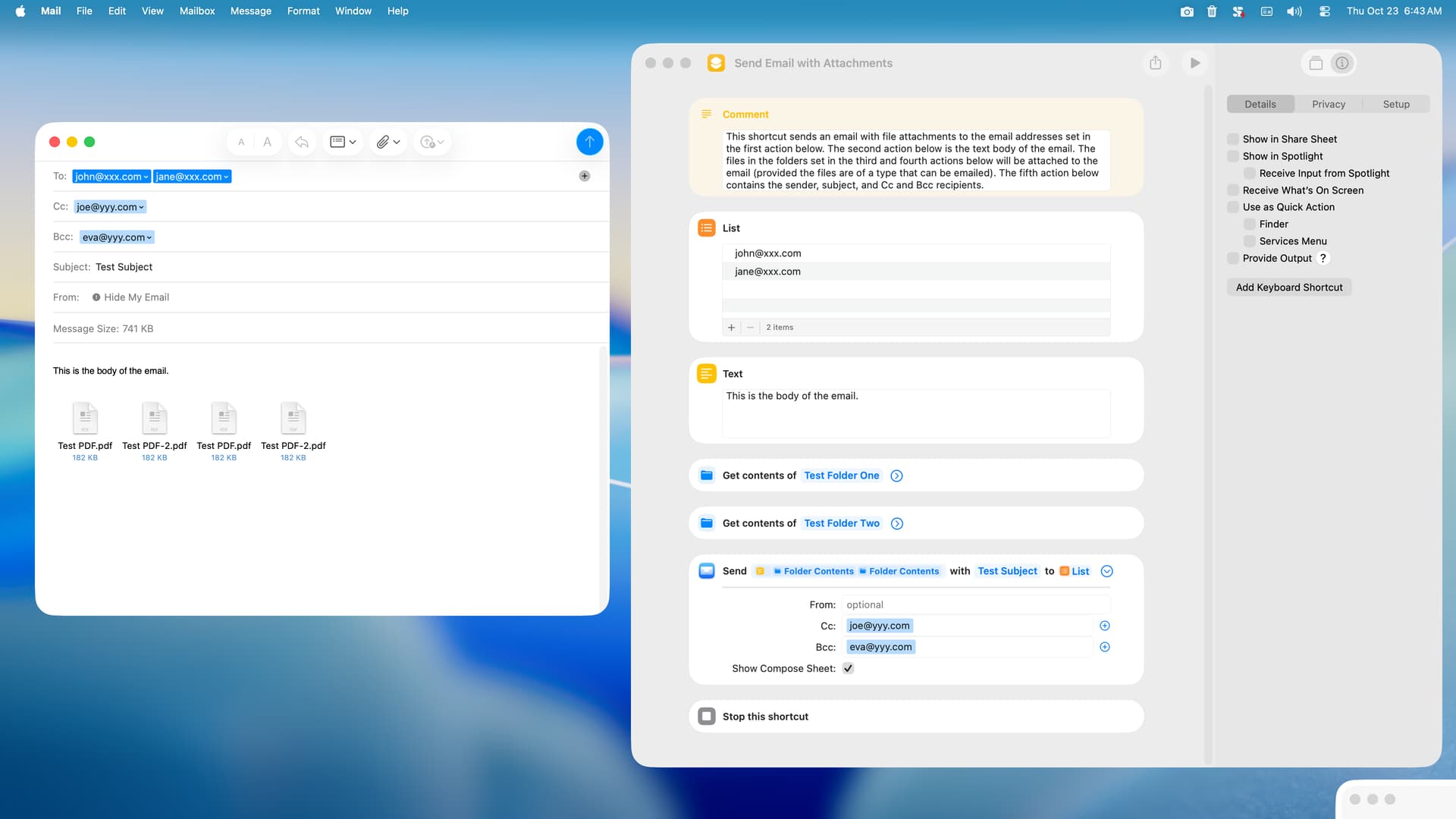This screenshot has width=1456, height=819.
Task: Click the share icon in Shortcuts window
Action: click(x=1155, y=63)
